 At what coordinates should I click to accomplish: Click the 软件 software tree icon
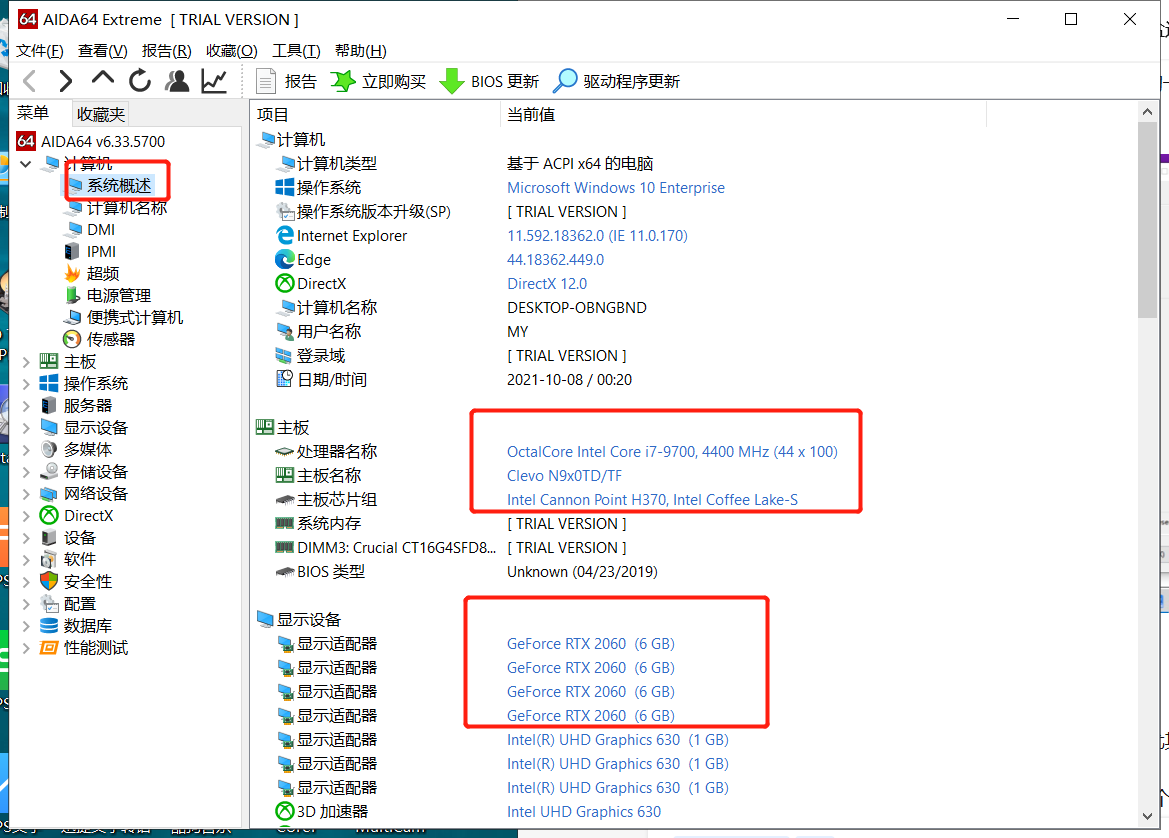coord(49,560)
